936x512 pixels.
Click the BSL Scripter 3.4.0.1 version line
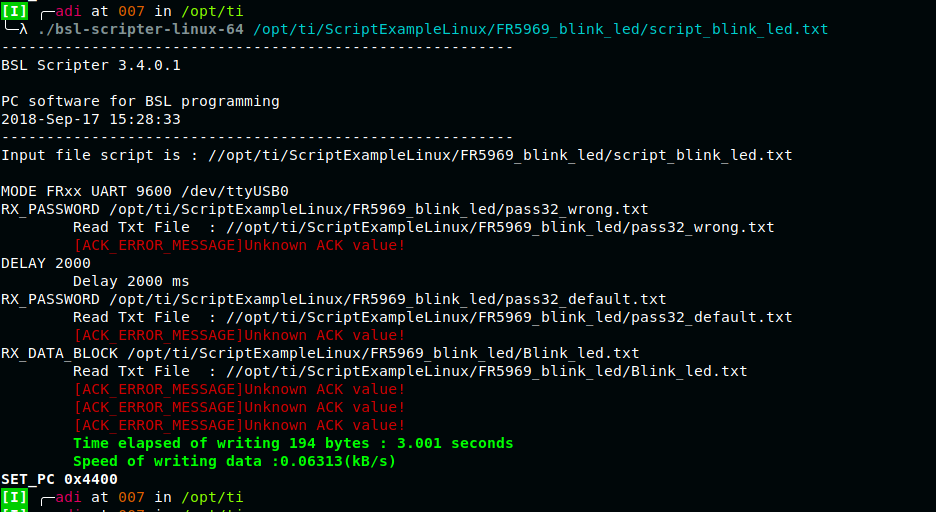click(91, 65)
